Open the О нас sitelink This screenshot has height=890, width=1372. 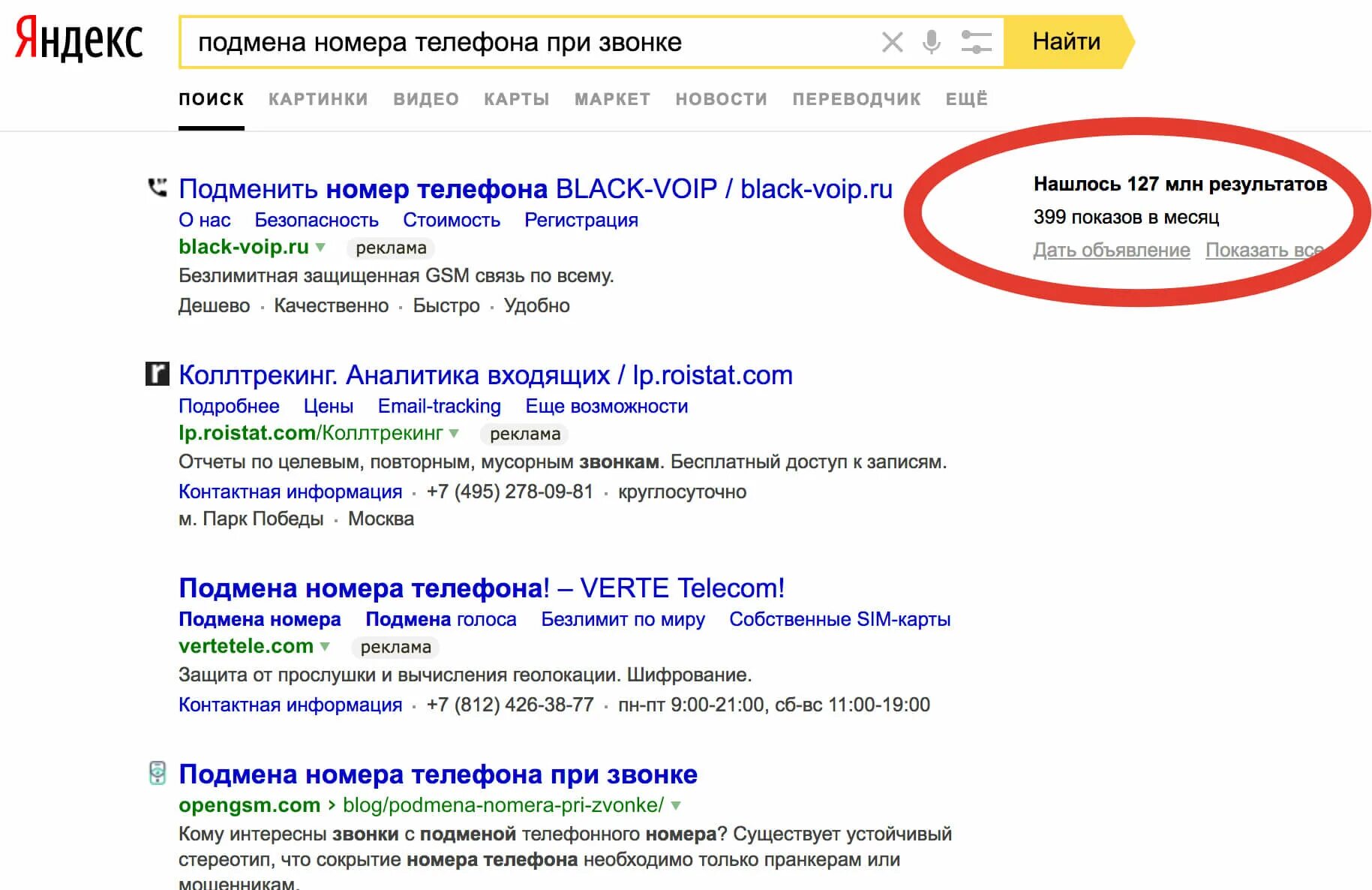(x=204, y=220)
